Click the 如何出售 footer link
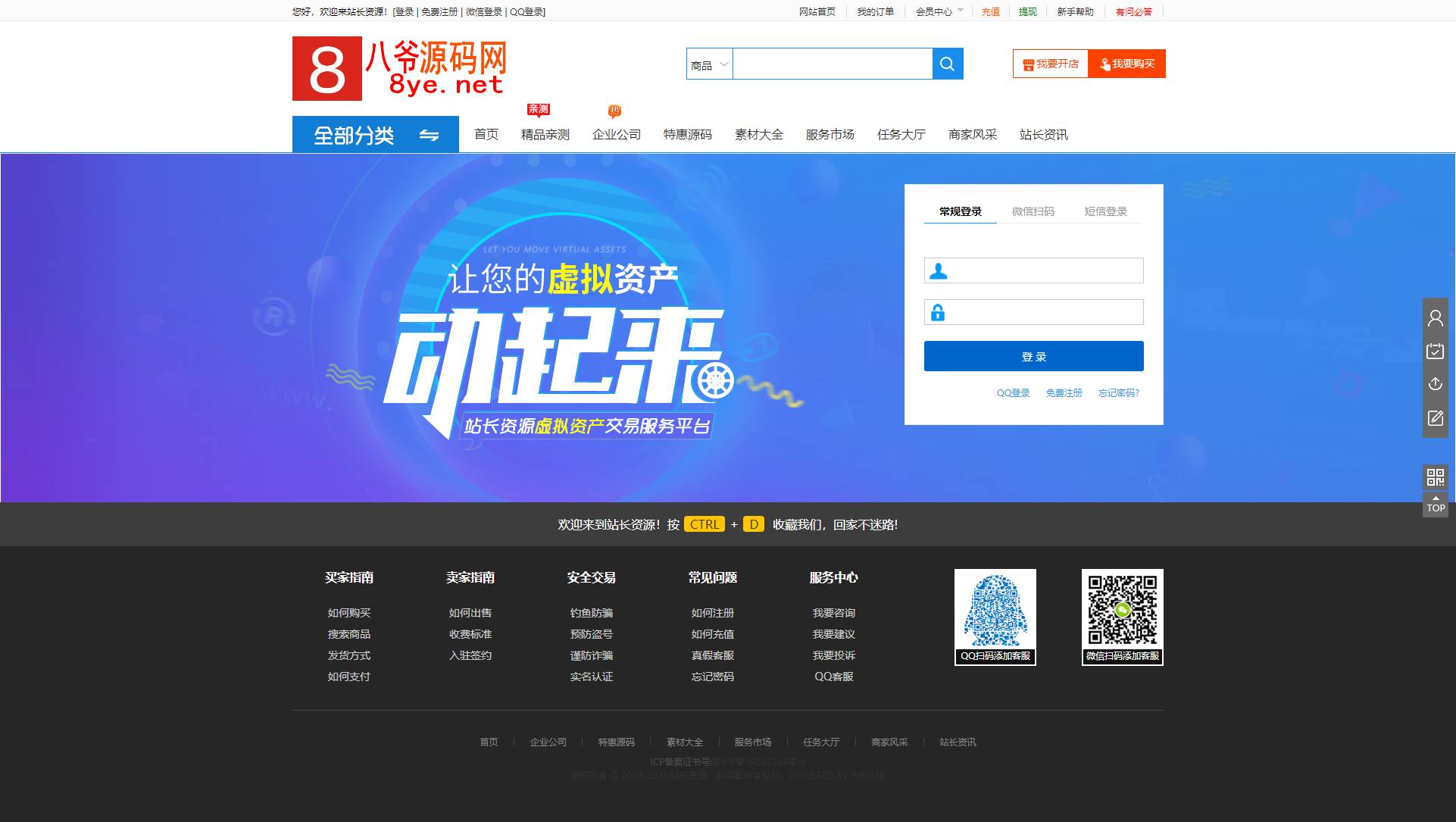1456x822 pixels. coord(470,613)
